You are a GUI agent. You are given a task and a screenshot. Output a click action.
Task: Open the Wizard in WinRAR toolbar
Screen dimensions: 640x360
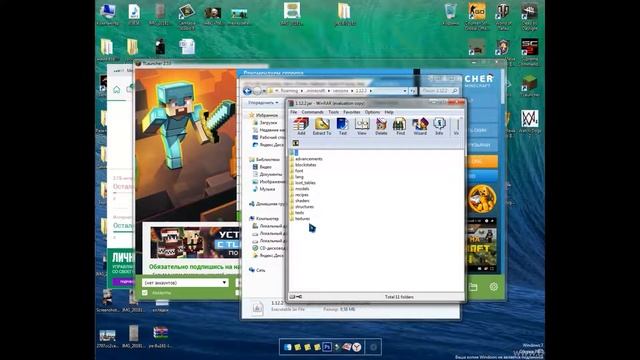(420, 126)
